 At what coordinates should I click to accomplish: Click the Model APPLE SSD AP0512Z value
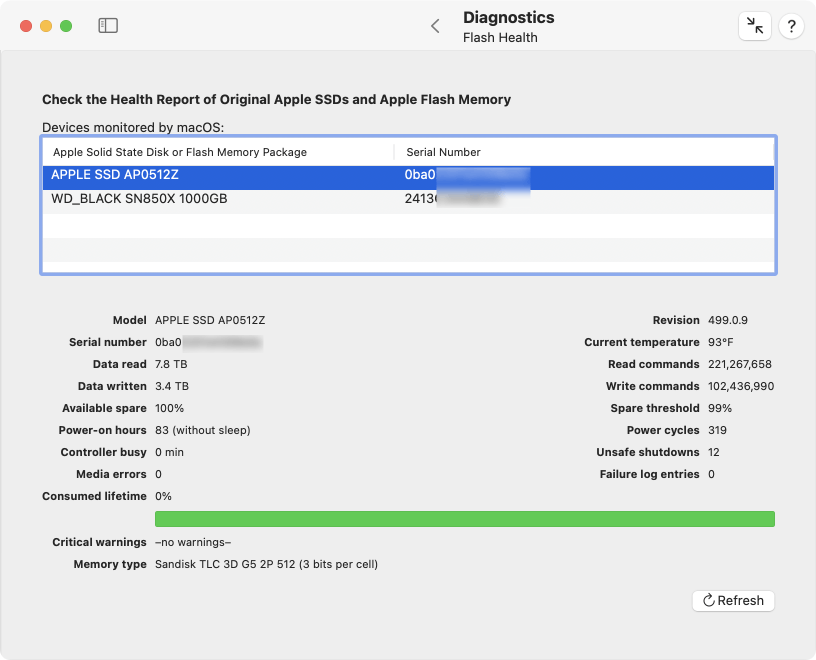point(210,320)
